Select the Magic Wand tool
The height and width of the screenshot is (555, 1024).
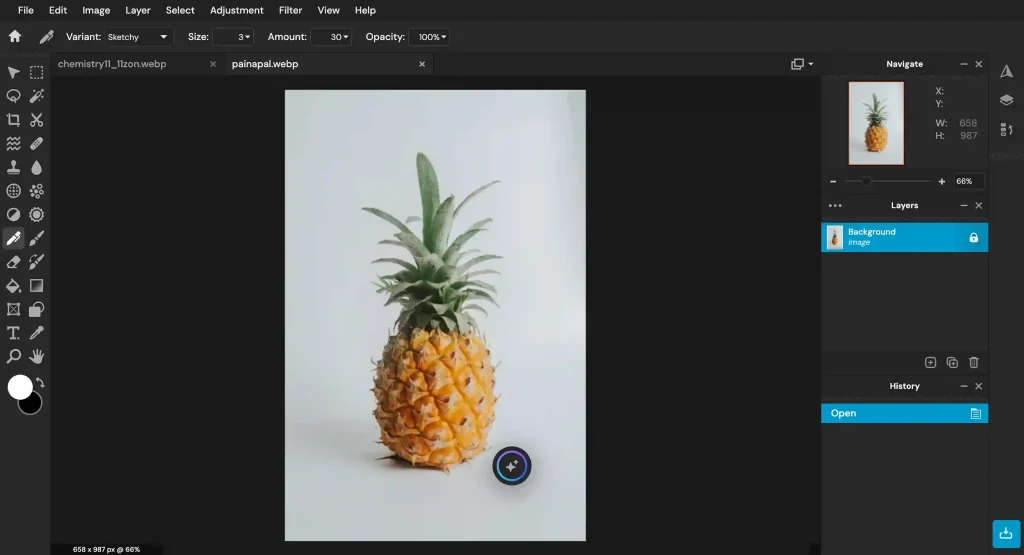pyautogui.click(x=37, y=96)
